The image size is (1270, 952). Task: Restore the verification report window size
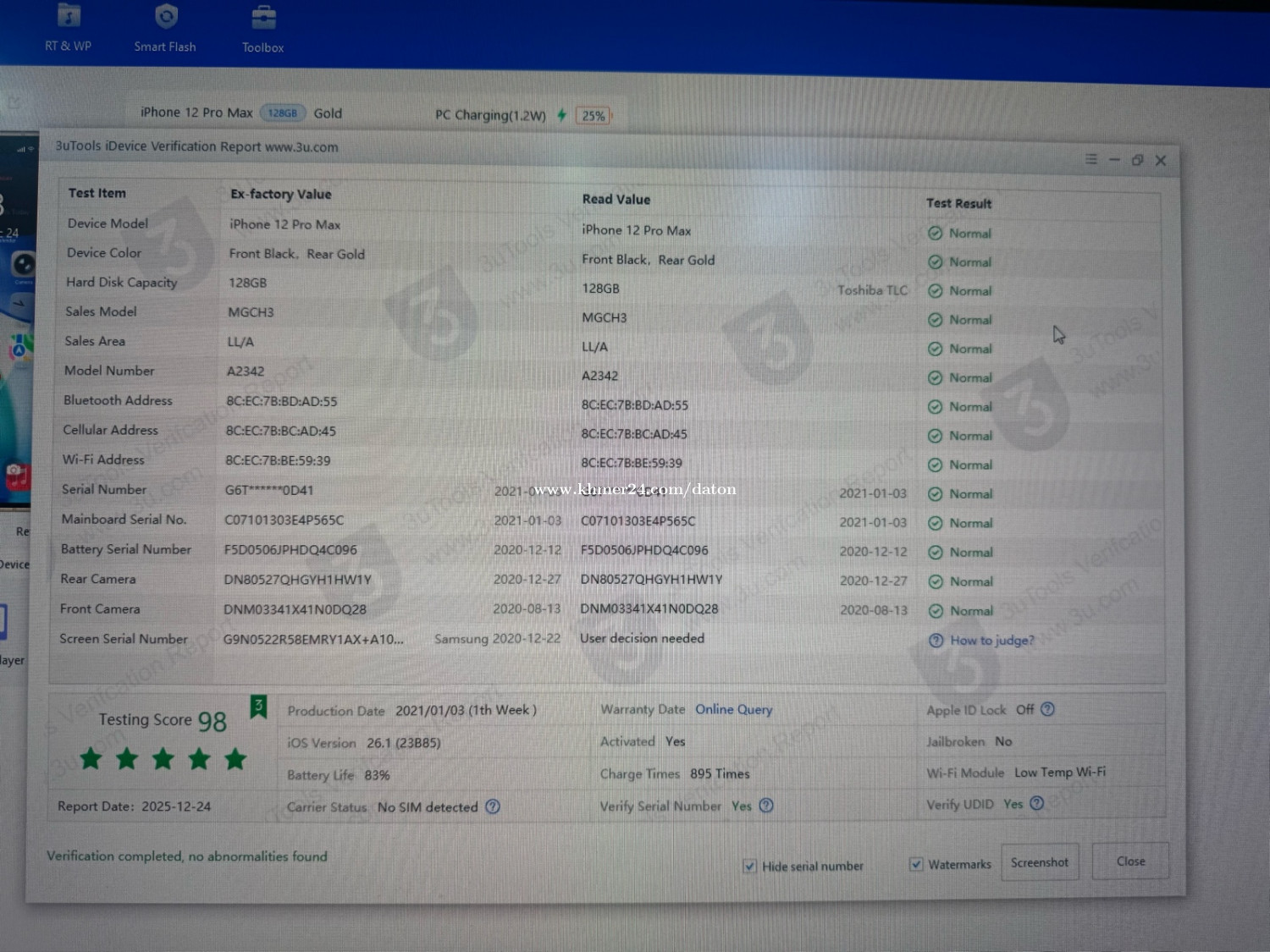(x=1137, y=160)
